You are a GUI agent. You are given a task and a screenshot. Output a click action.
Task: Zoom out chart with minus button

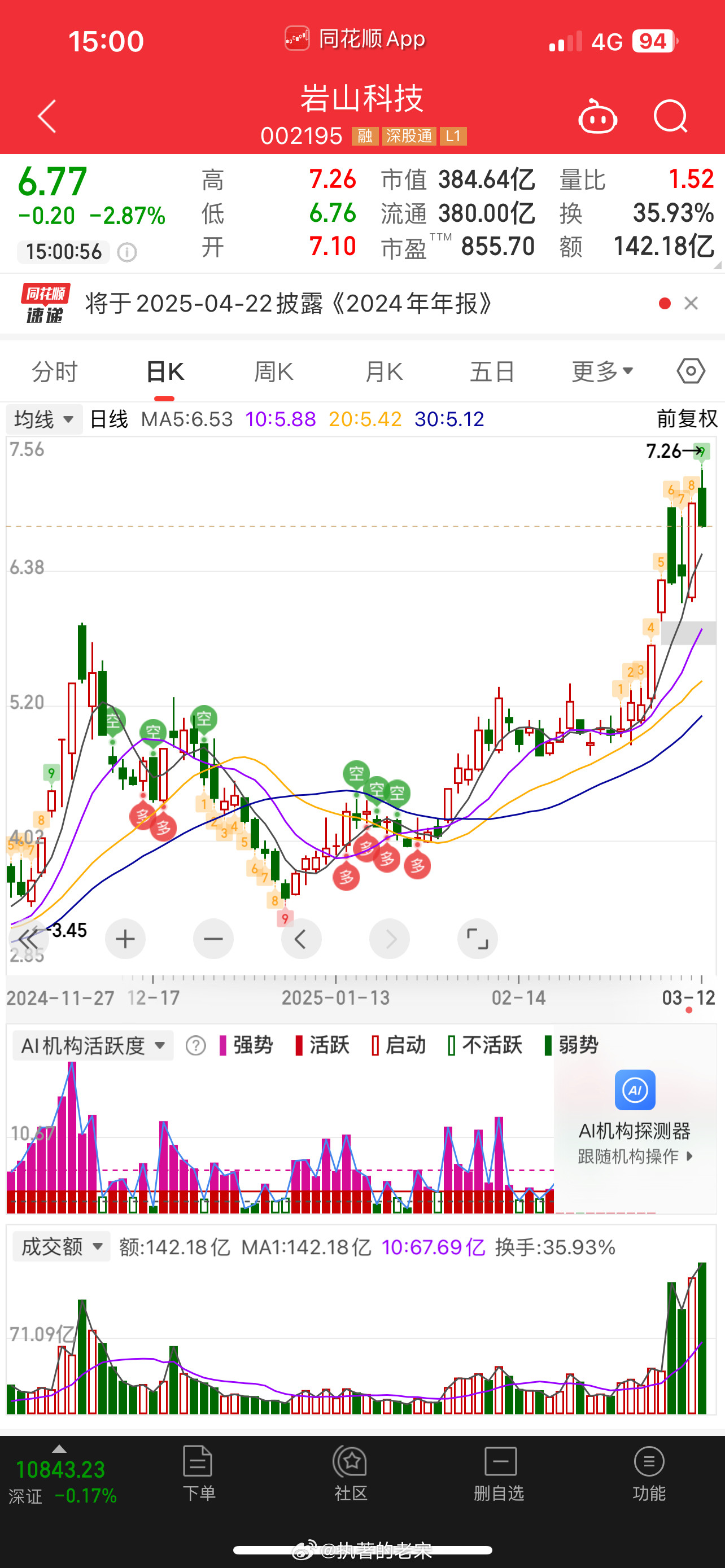click(x=213, y=939)
